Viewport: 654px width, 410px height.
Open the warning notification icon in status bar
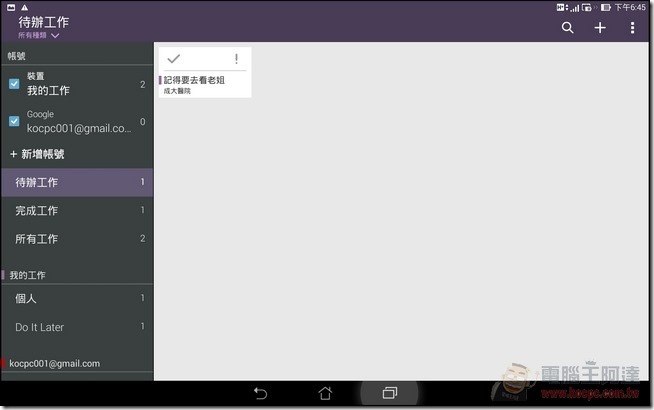point(25,7)
